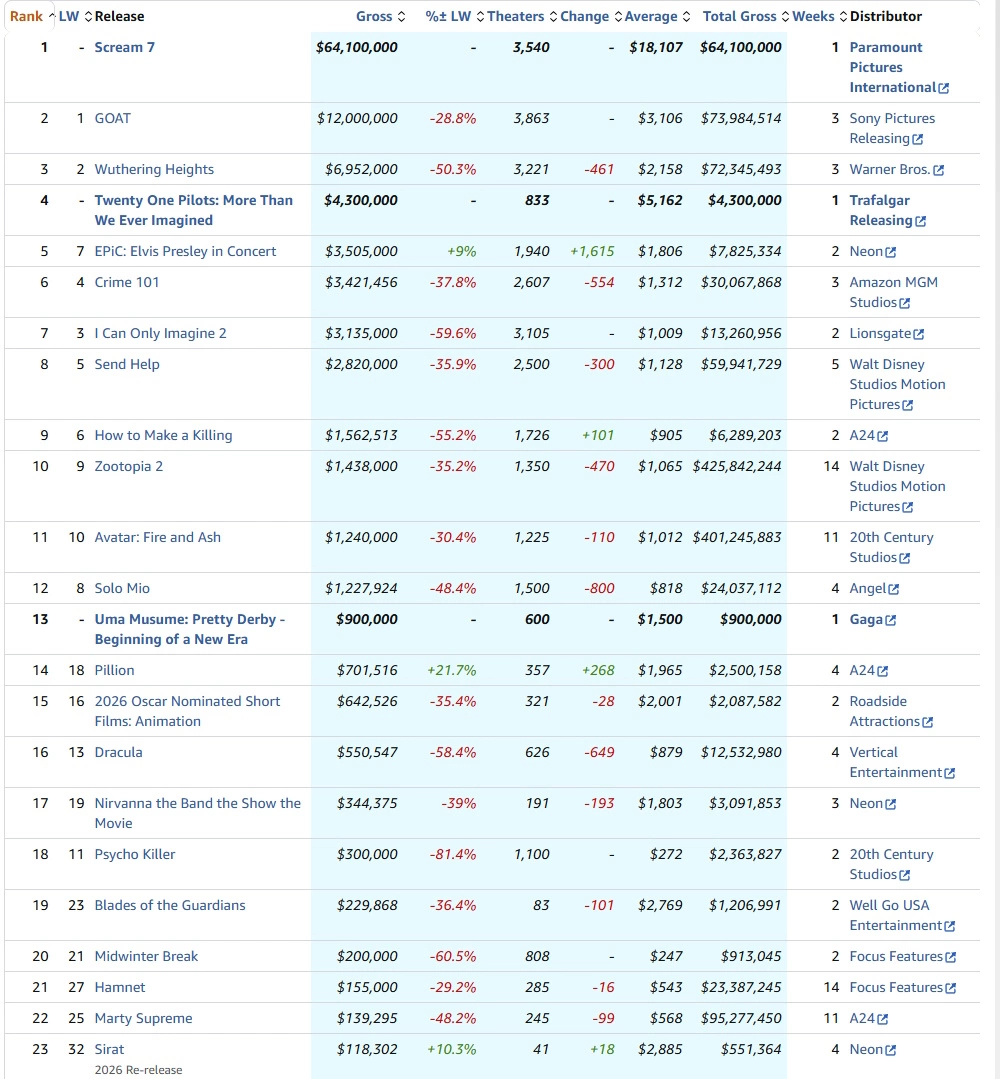
Task: Open external link icon in Zootopia 2 row
Action: (908, 507)
